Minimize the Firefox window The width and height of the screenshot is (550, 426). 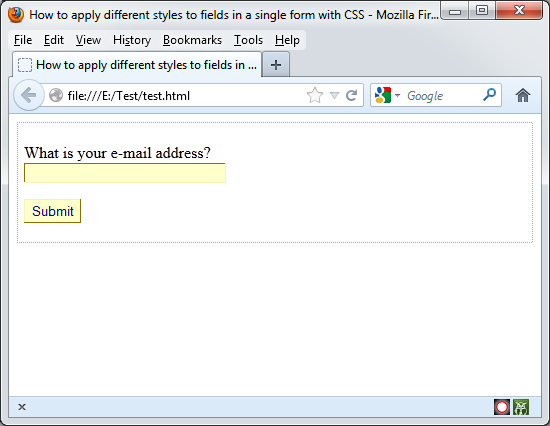[455, 11]
